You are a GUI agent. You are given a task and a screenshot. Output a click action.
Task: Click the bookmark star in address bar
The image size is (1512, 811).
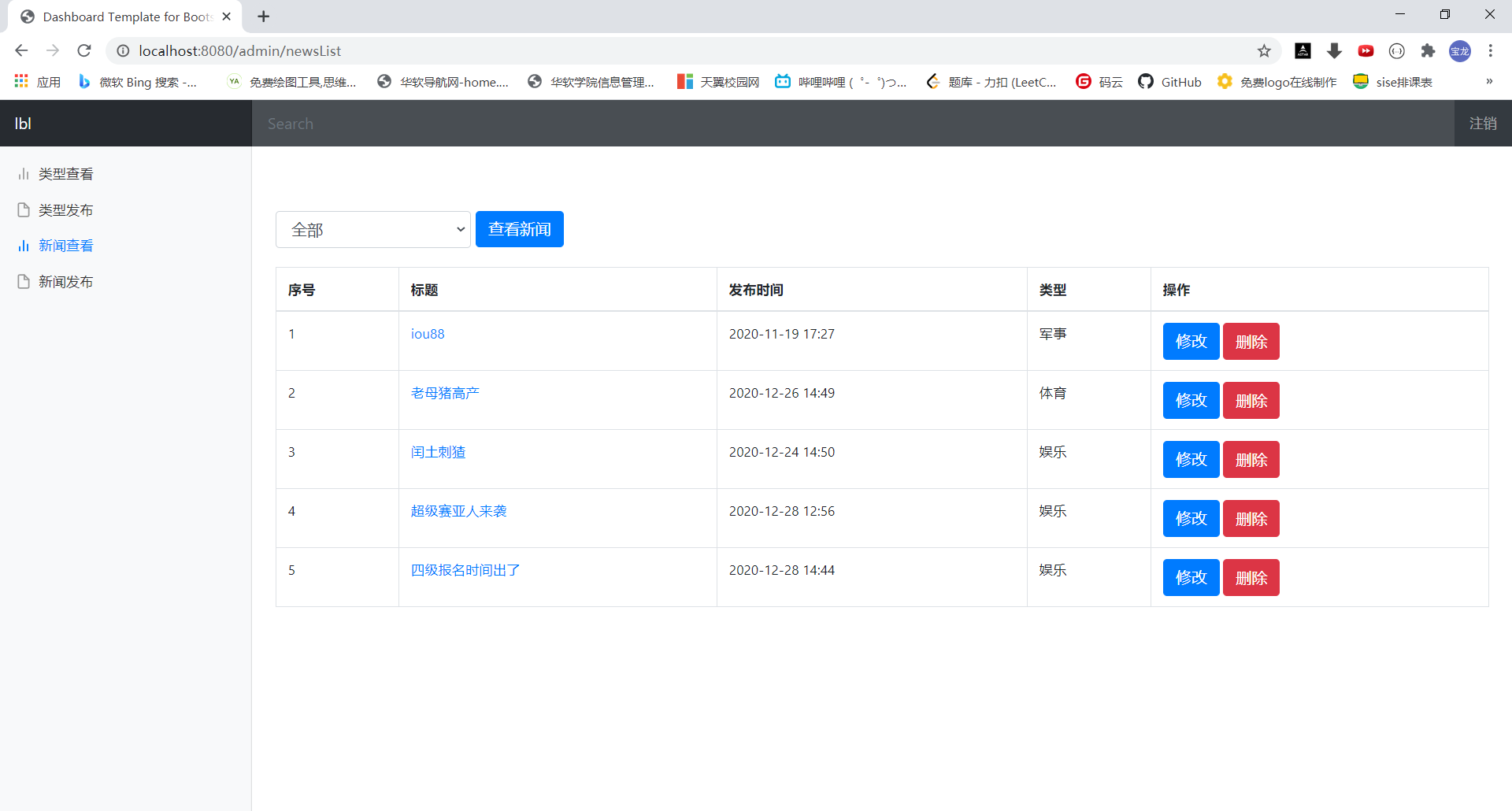(x=1265, y=50)
